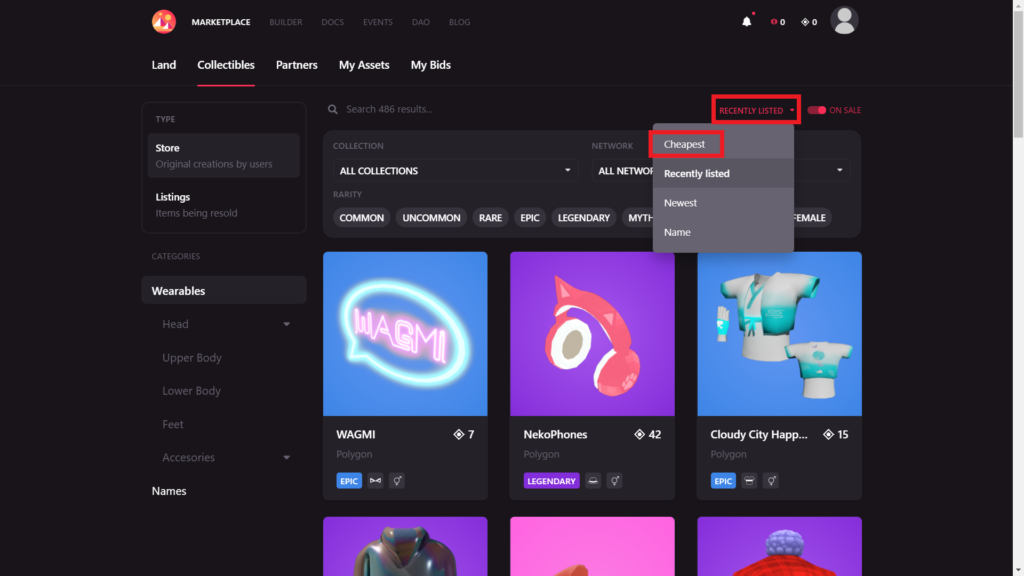Click Cloudy City upper body category icon

[749, 481]
